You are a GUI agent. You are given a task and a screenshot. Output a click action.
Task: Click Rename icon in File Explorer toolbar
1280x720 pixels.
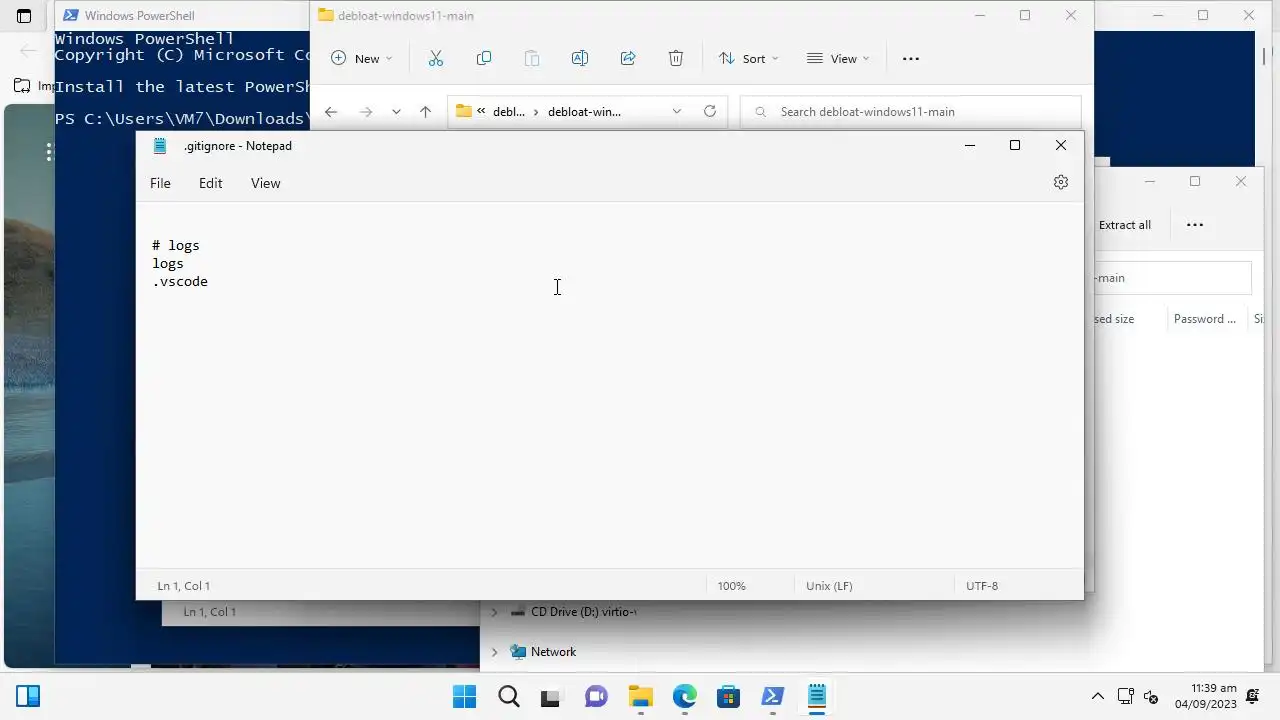click(x=580, y=58)
